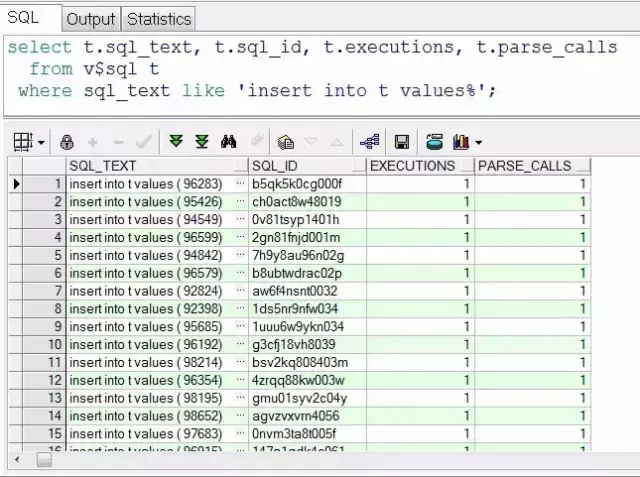Viewport: 640px width, 477px height.
Task: Click the delete record minus icon
Action: pyautogui.click(x=118, y=142)
